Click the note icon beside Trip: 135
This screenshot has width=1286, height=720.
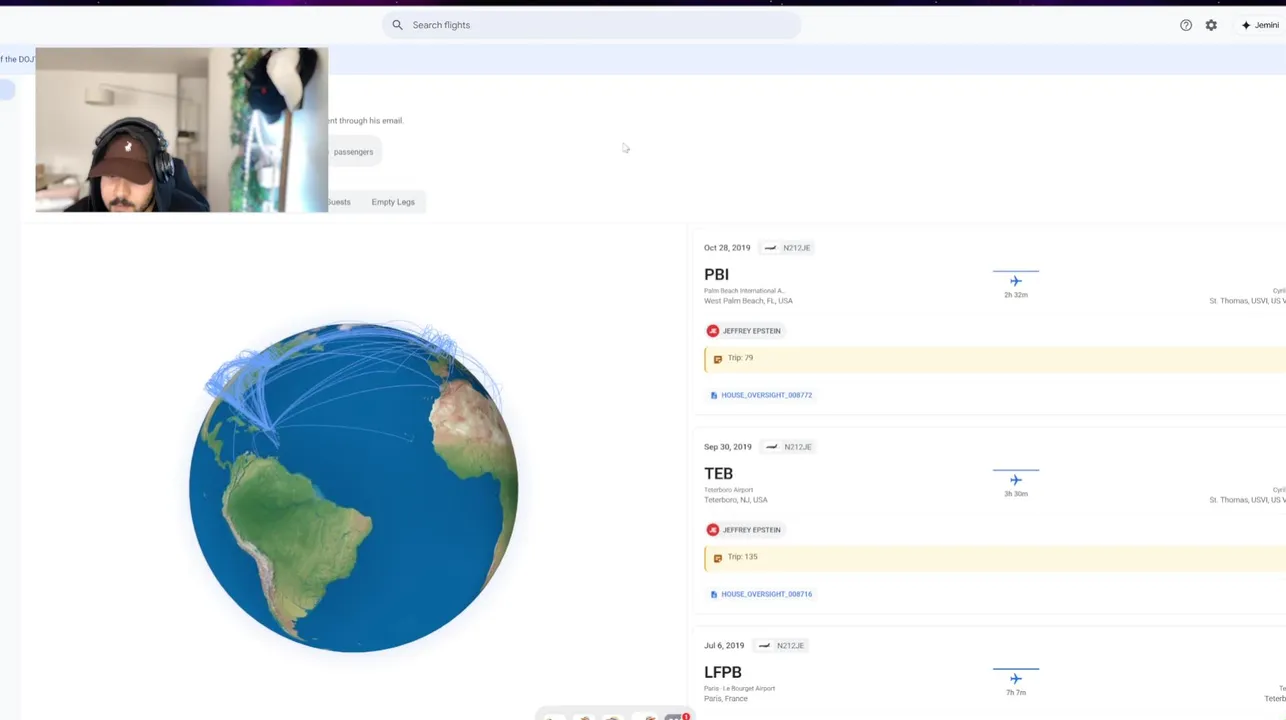click(x=717, y=558)
